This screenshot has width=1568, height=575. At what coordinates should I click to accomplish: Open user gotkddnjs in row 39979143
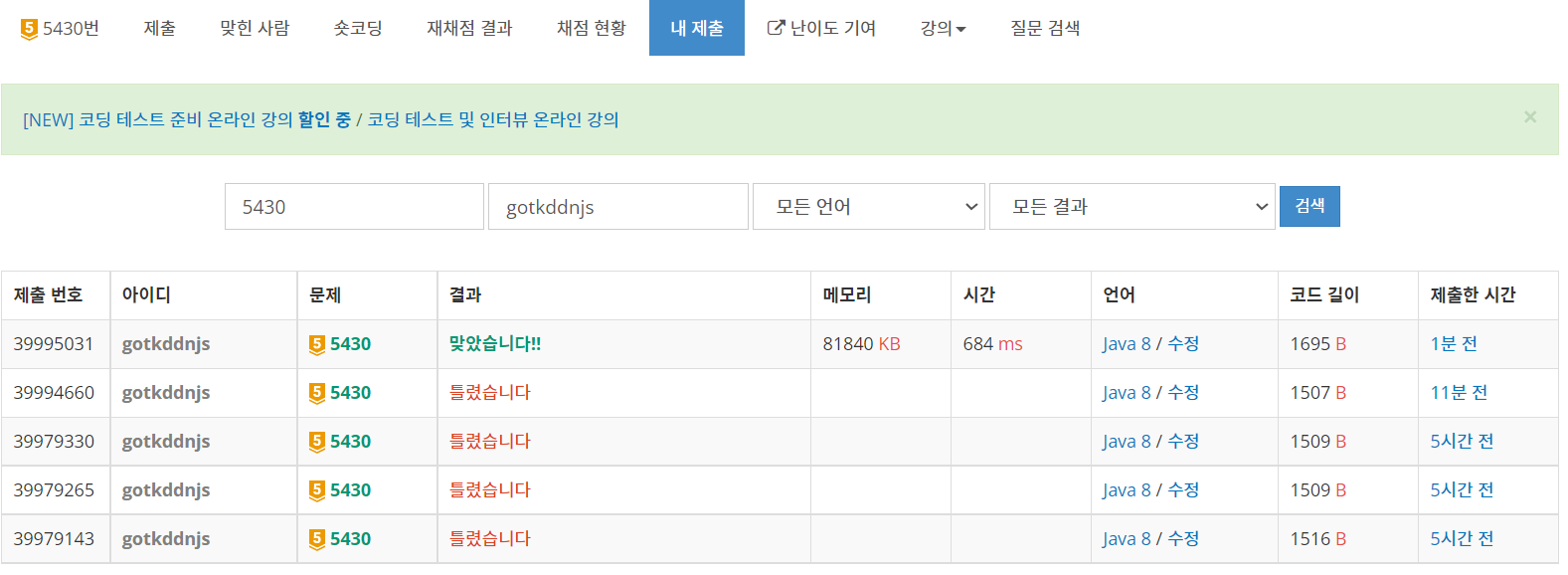(166, 539)
